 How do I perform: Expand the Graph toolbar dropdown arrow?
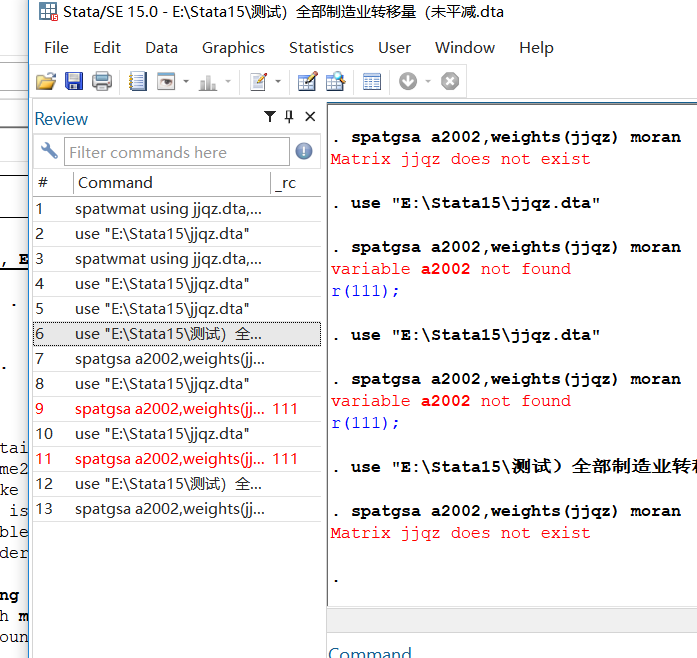pyautogui.click(x=228, y=82)
